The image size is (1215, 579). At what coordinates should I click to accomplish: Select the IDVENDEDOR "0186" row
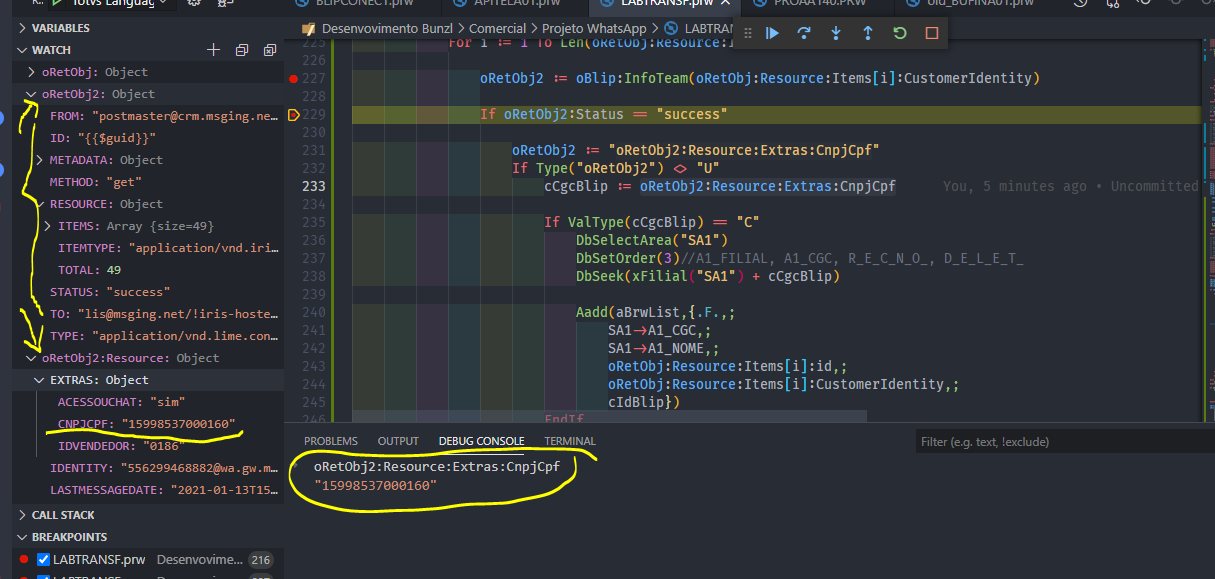pyautogui.click(x=148, y=446)
